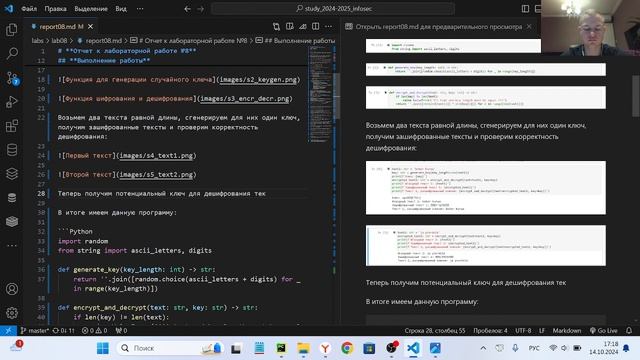This screenshot has width=640, height=360.
Task: Open the Manage gear icon
Action: pos(12,313)
